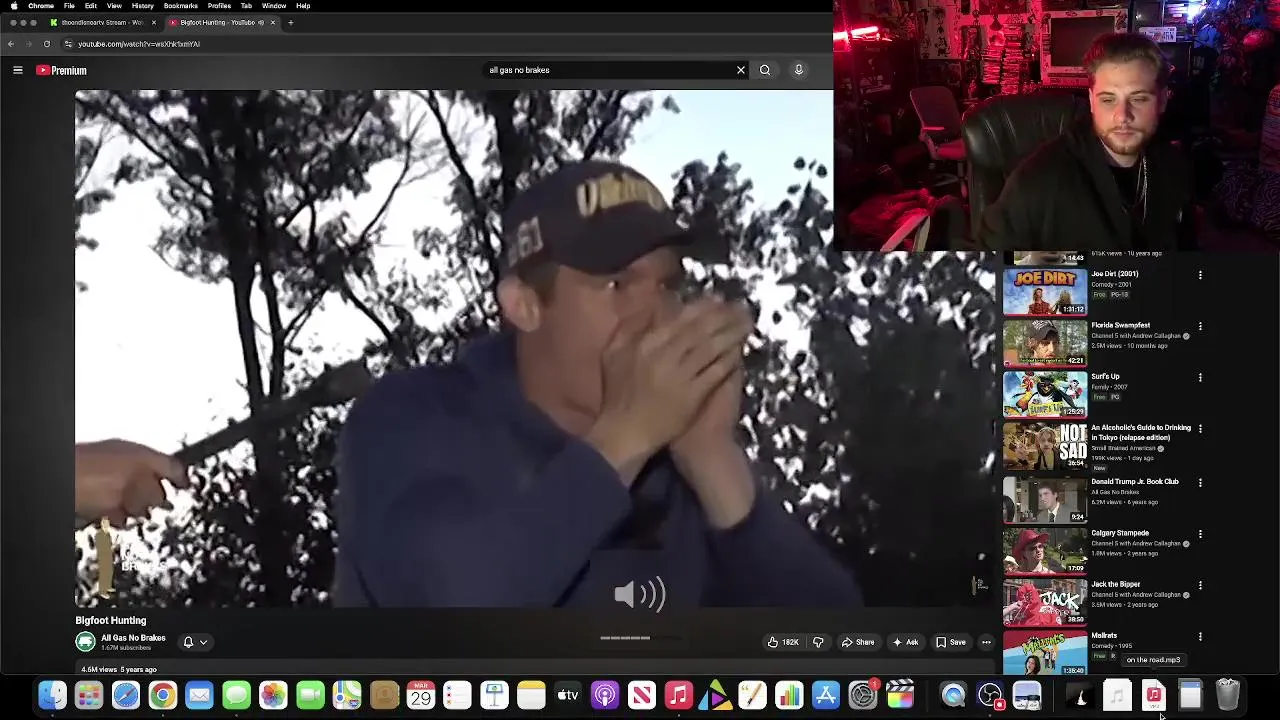Open the All Gas No Brakes channel avatar
Viewport: 1280px width, 720px height.
point(85,642)
